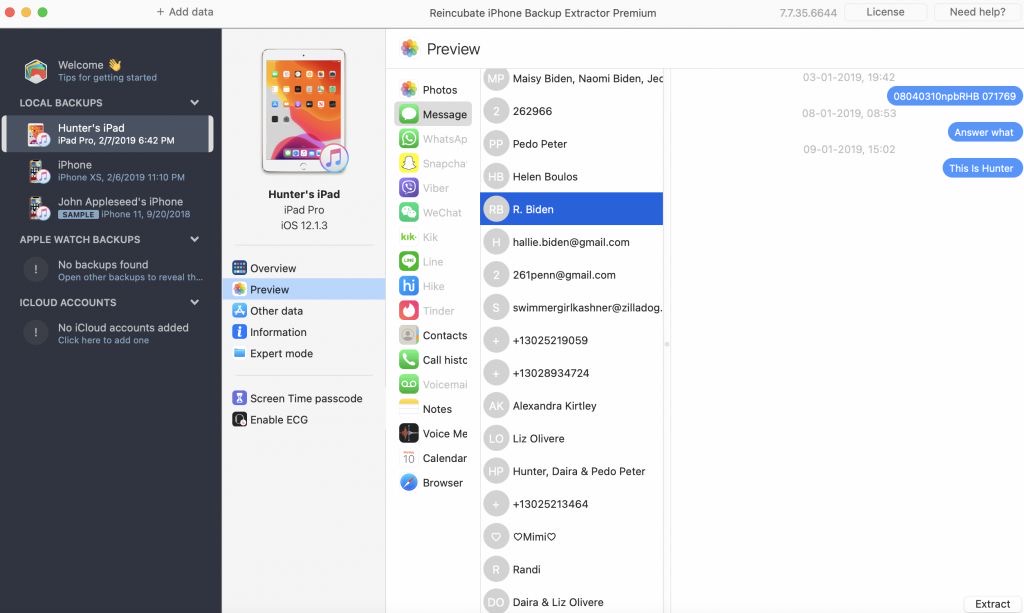
Task: Open the Line data icon
Action: click(x=409, y=261)
